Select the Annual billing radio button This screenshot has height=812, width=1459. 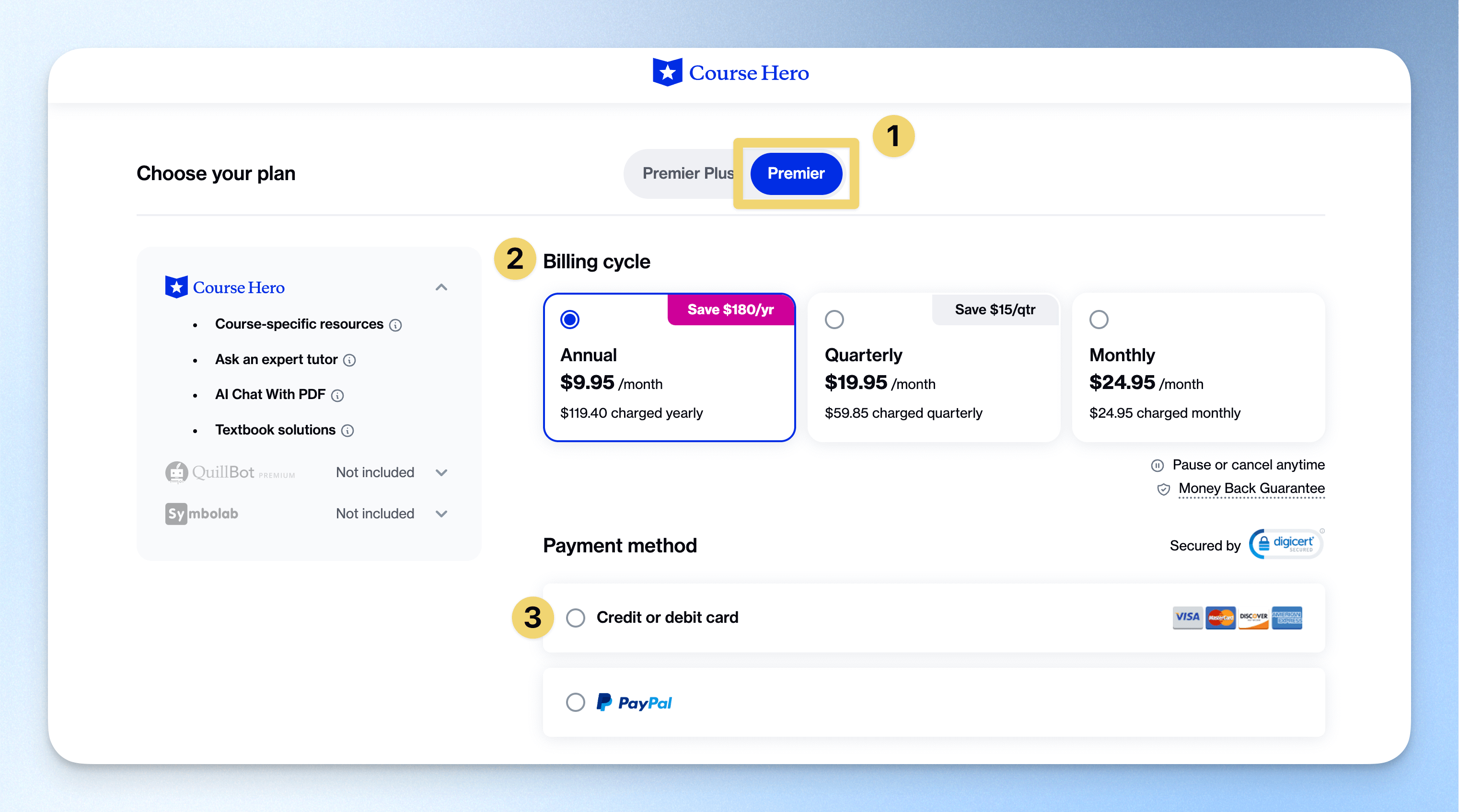click(x=570, y=320)
